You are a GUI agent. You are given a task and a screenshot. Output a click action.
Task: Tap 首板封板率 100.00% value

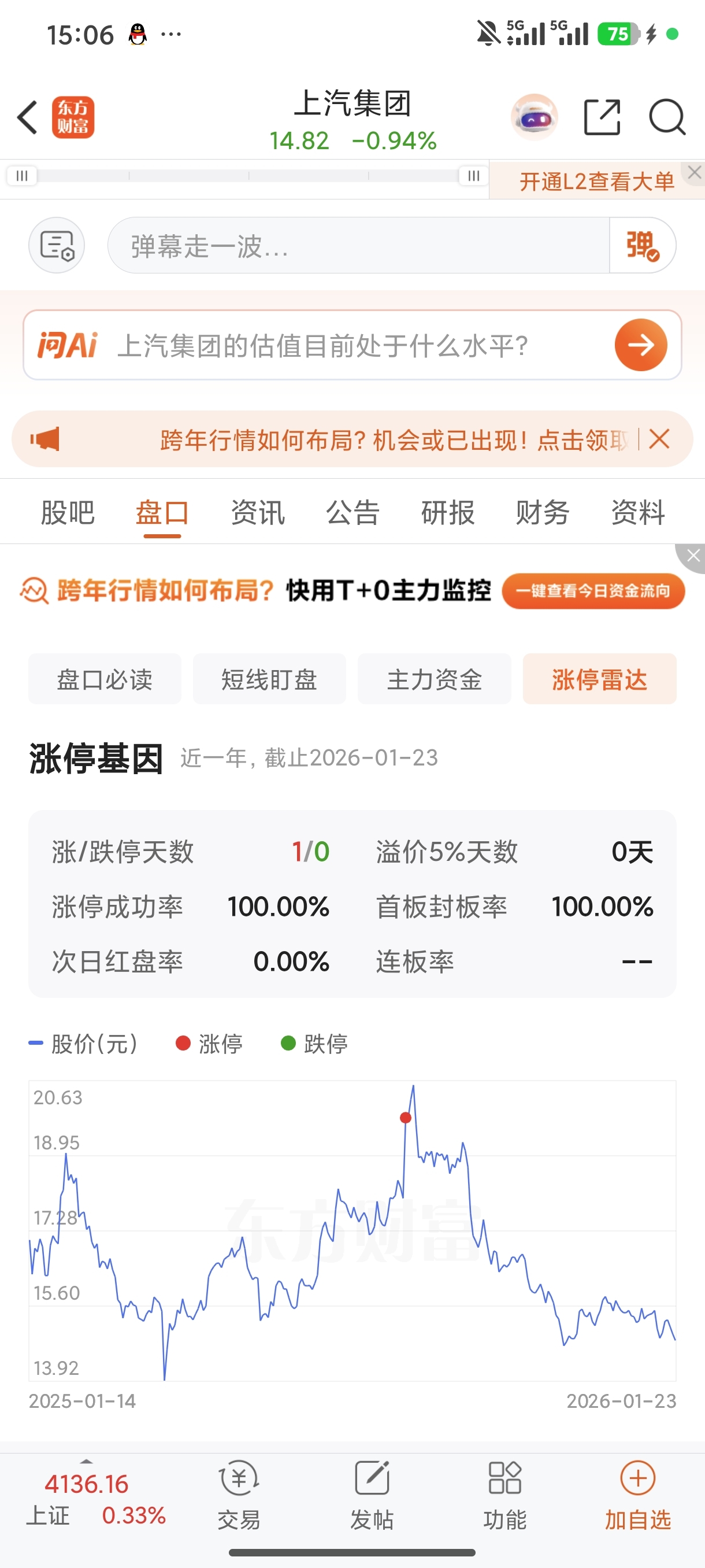[603, 907]
